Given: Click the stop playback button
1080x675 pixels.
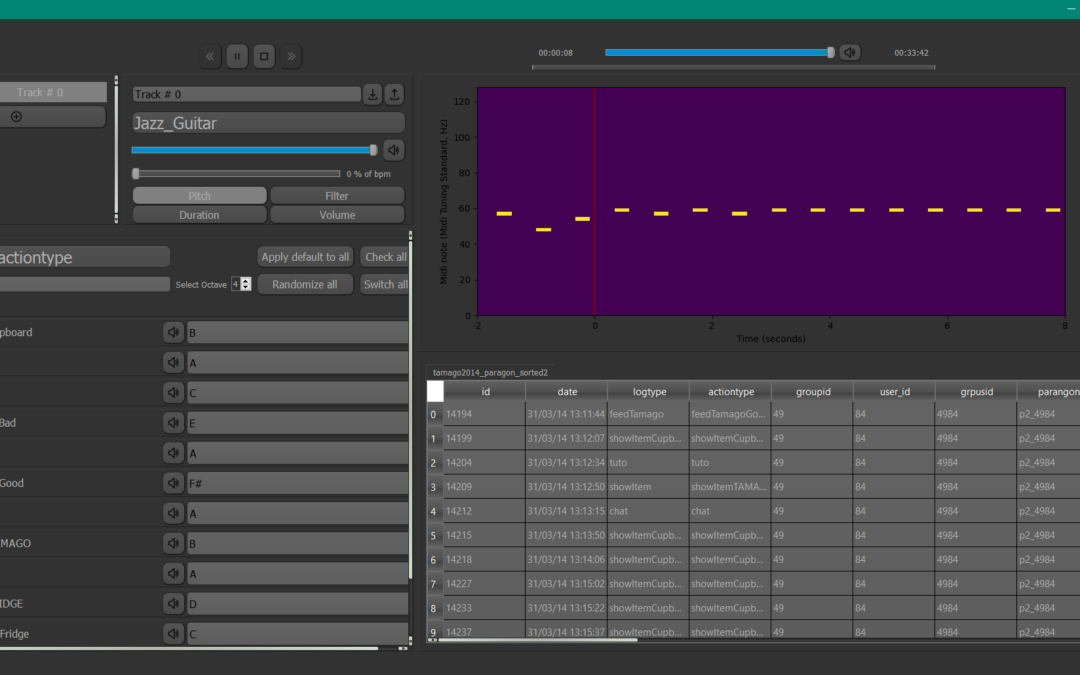Looking at the screenshot, I should [264, 56].
